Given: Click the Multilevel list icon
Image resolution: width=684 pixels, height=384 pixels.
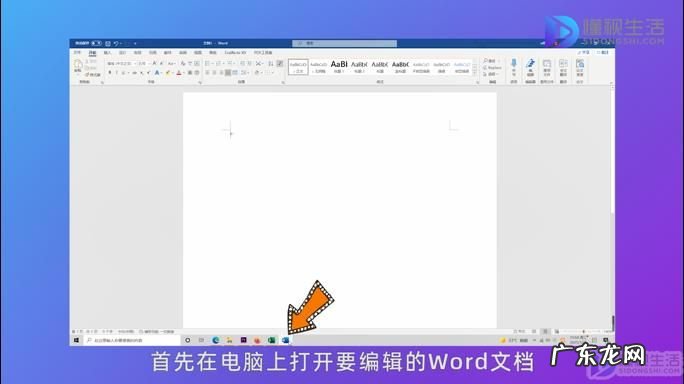Looking at the screenshot, I should coord(230,64).
